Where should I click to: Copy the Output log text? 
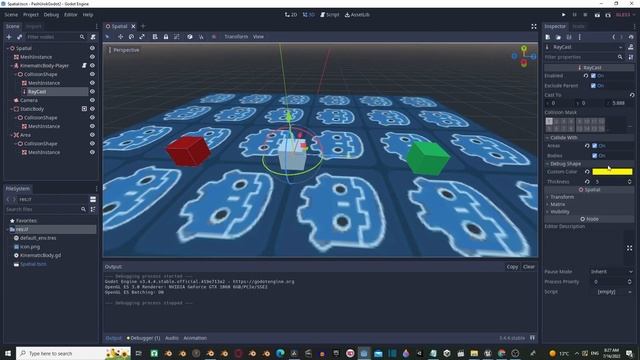pos(512,267)
